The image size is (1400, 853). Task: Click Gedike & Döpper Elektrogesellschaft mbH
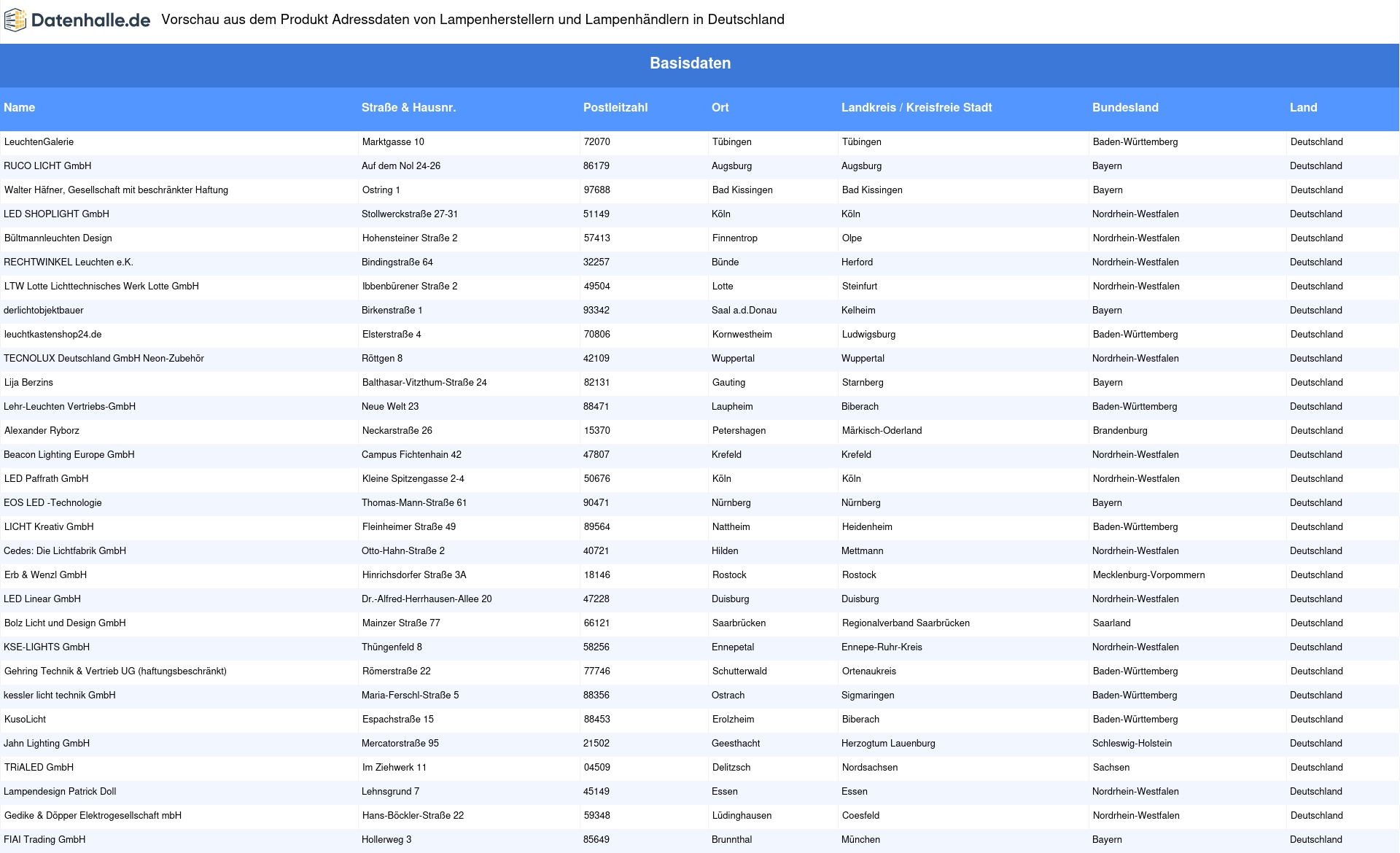tap(93, 815)
